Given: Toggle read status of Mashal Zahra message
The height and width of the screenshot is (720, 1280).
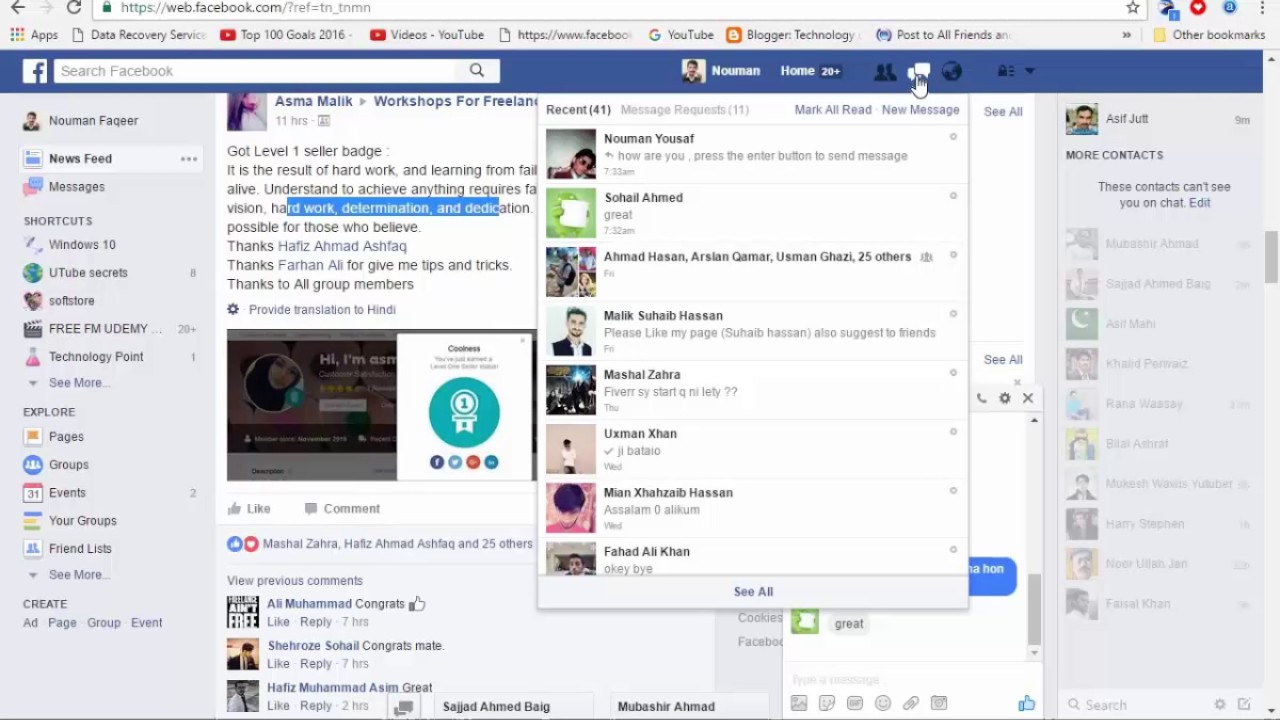Looking at the screenshot, I should click(953, 373).
